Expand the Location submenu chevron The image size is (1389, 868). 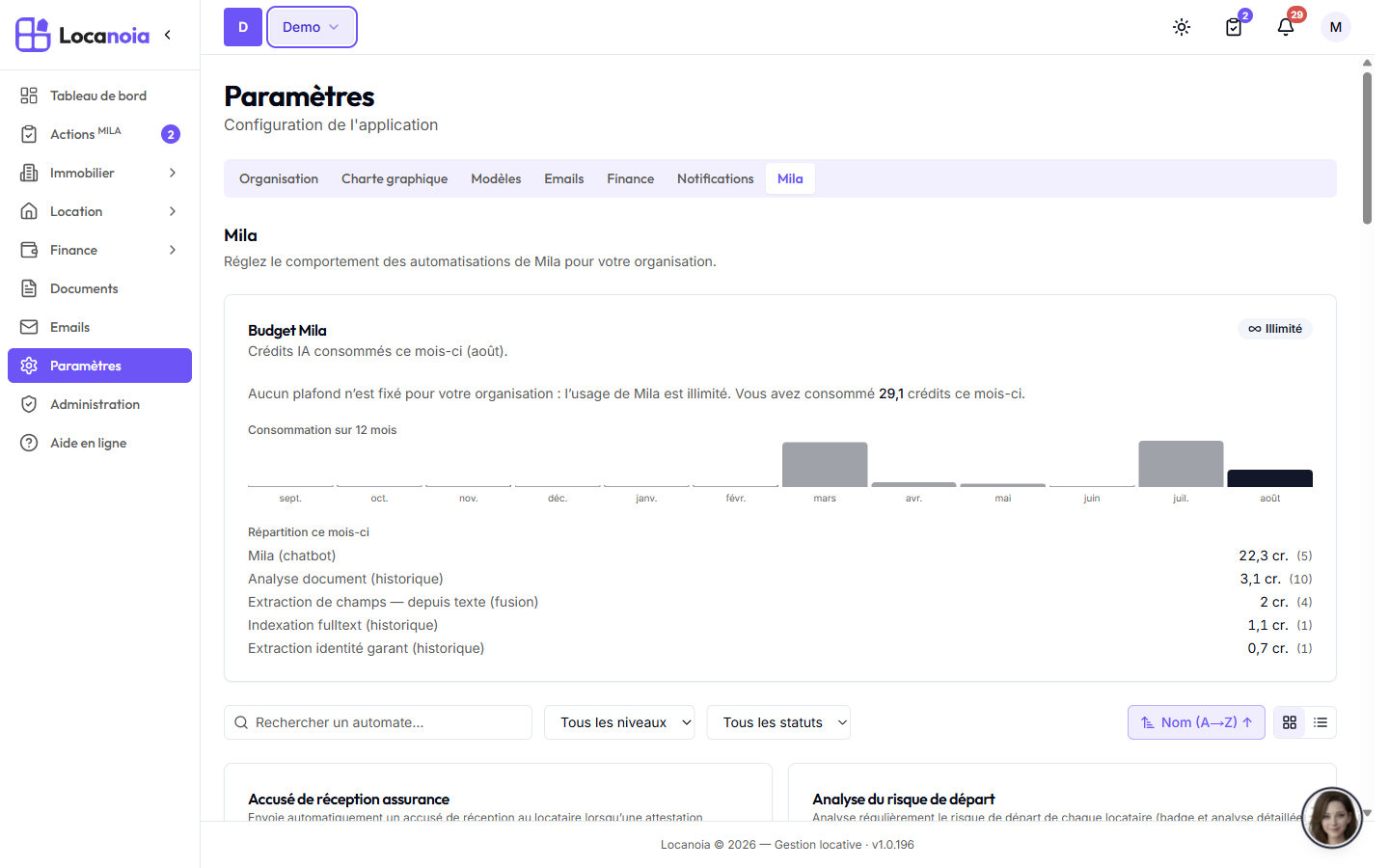tap(173, 211)
